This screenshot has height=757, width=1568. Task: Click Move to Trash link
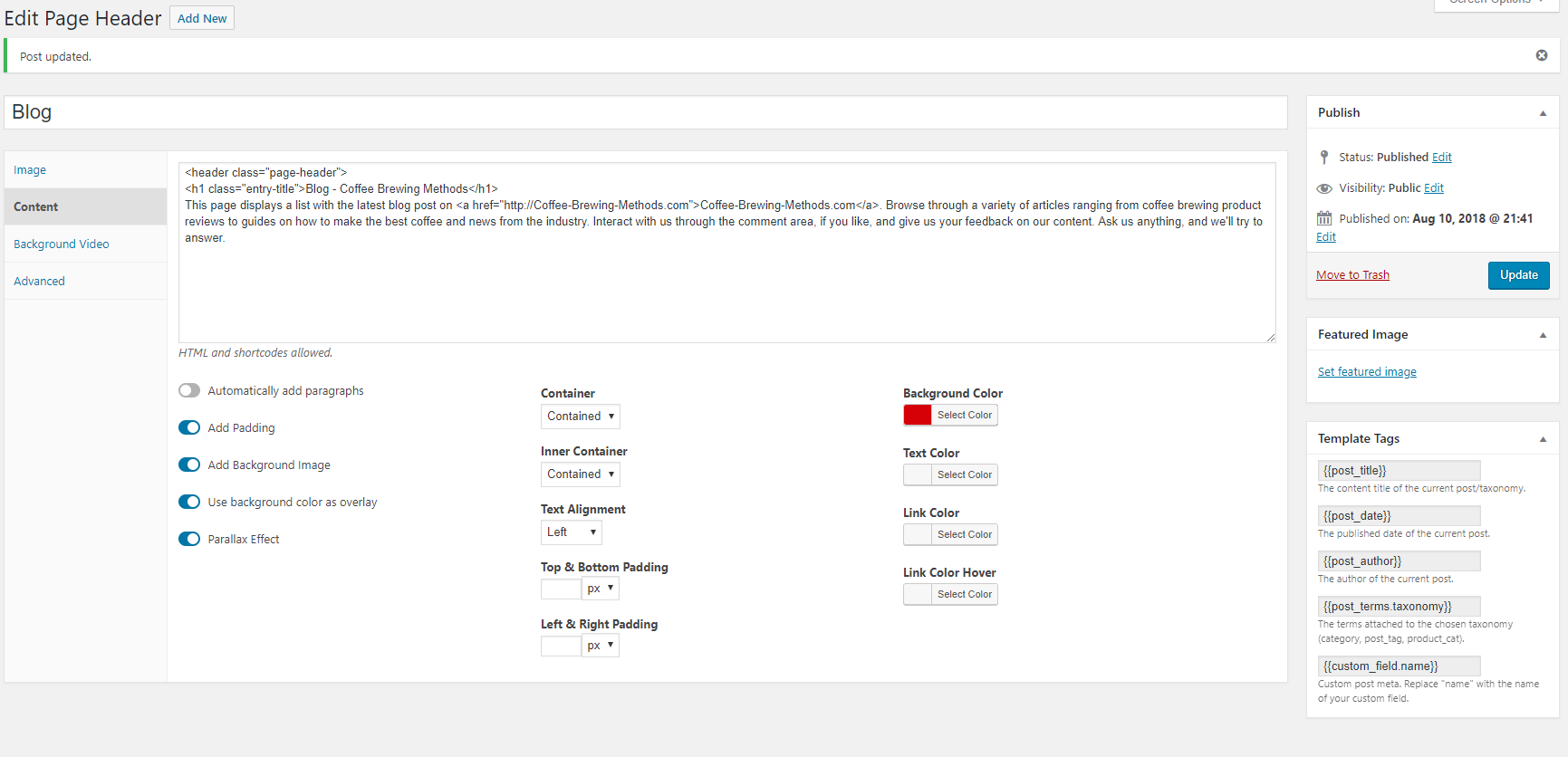tap(1352, 275)
